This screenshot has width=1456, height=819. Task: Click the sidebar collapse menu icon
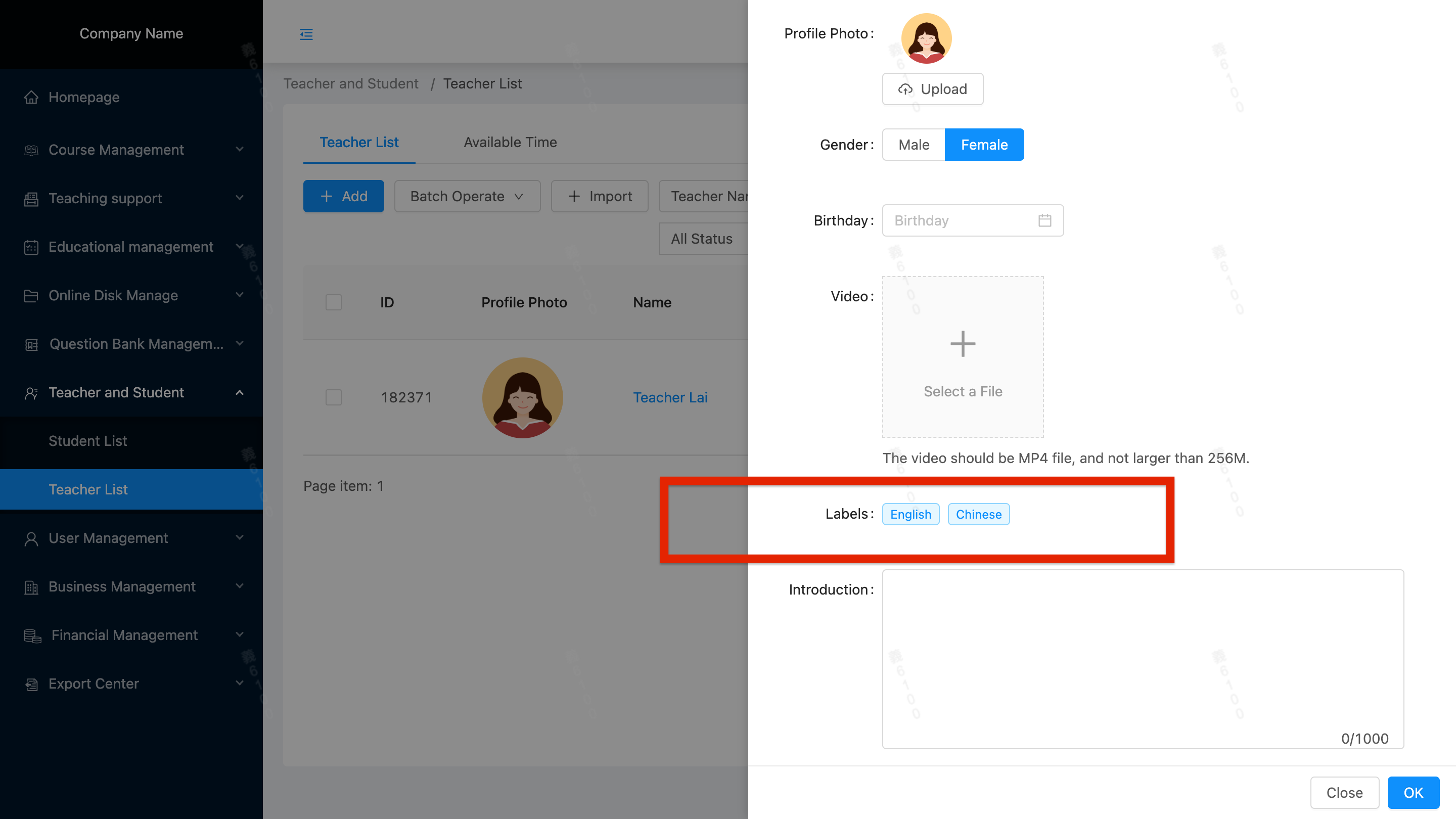pyautogui.click(x=306, y=34)
